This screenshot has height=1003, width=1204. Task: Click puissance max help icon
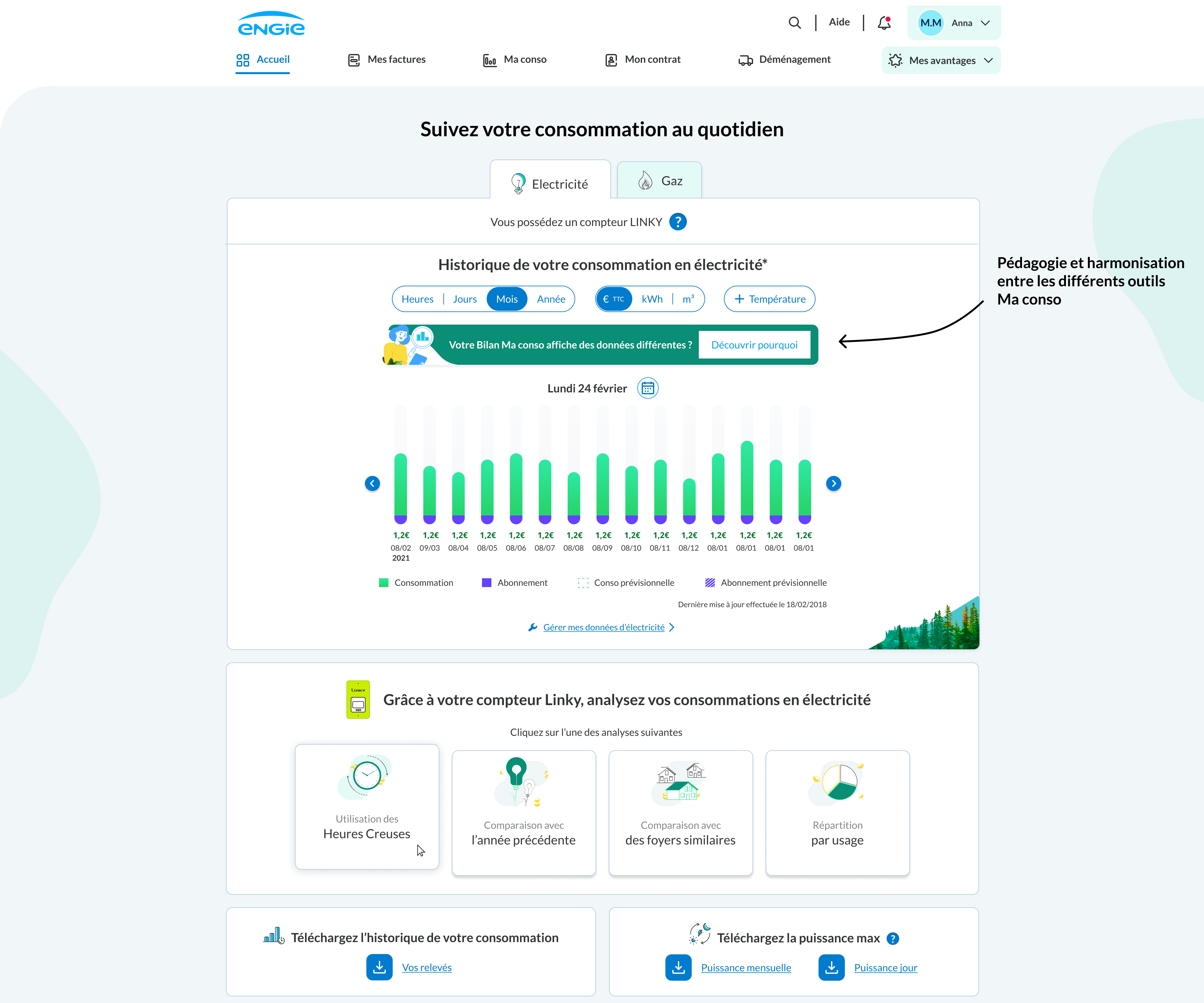coord(893,938)
